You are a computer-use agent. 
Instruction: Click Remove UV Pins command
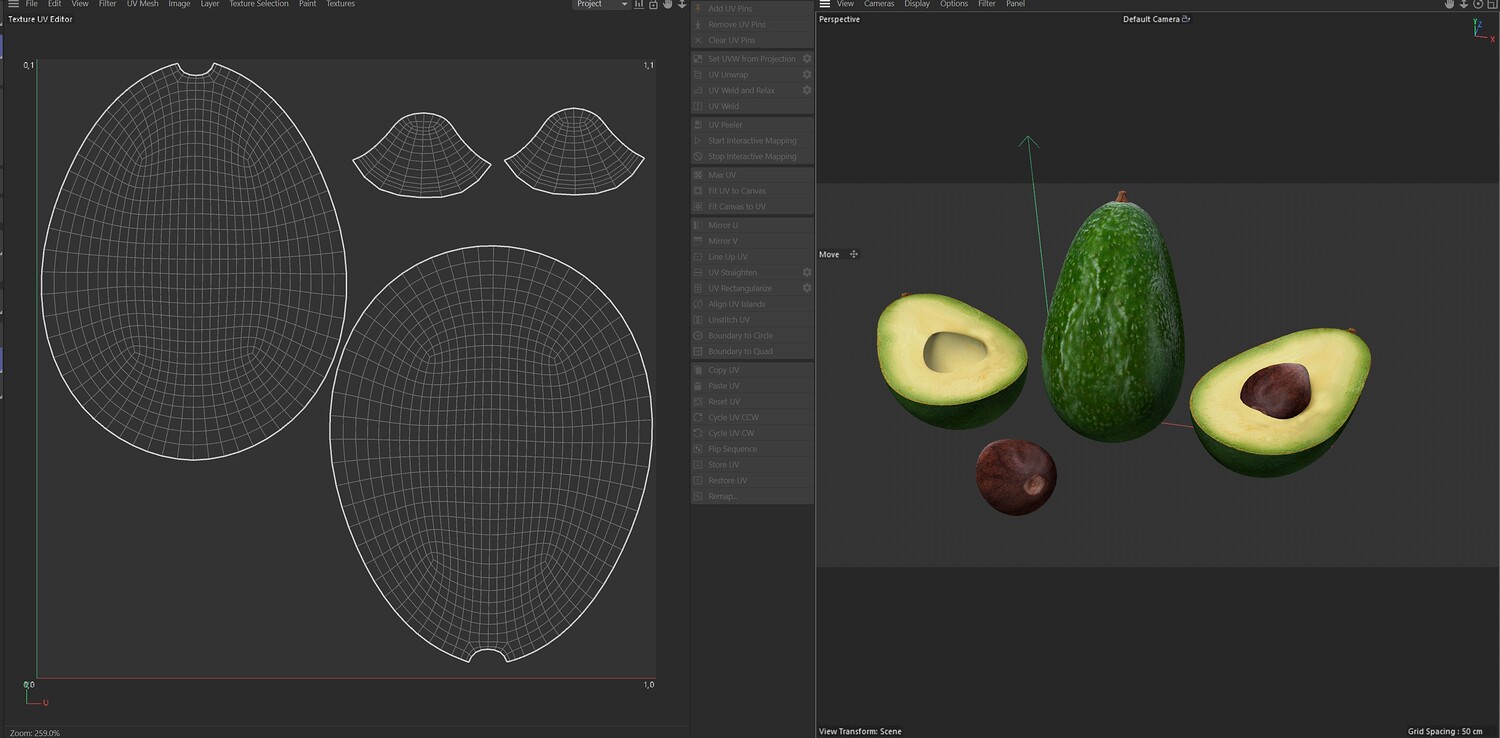752,25
